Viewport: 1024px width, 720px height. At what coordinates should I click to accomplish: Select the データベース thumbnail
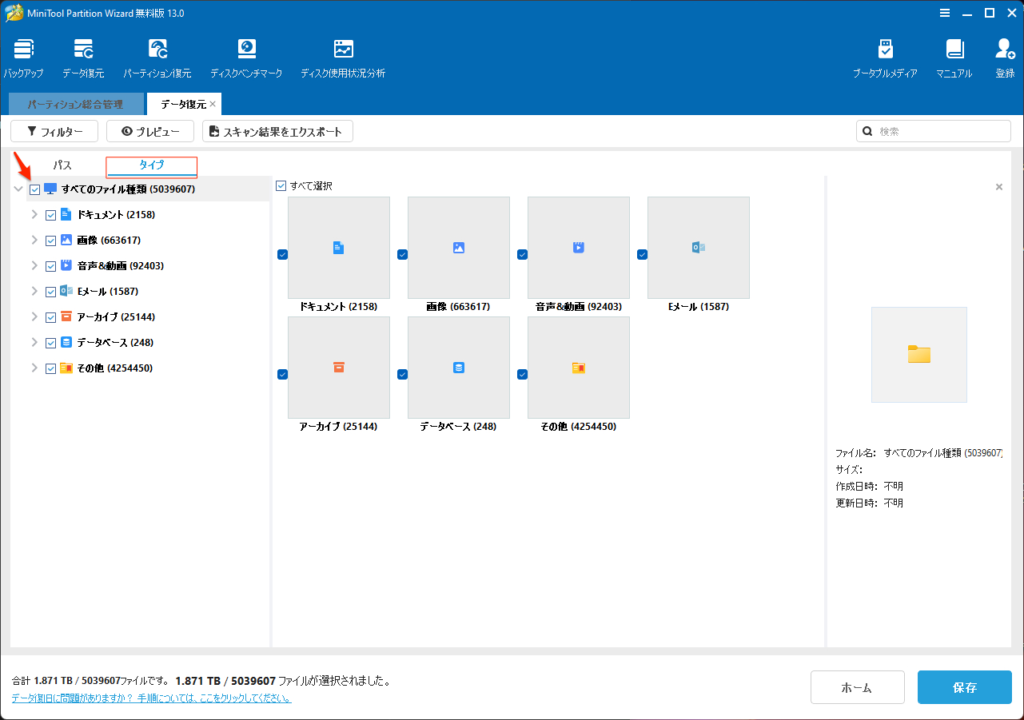click(x=458, y=368)
